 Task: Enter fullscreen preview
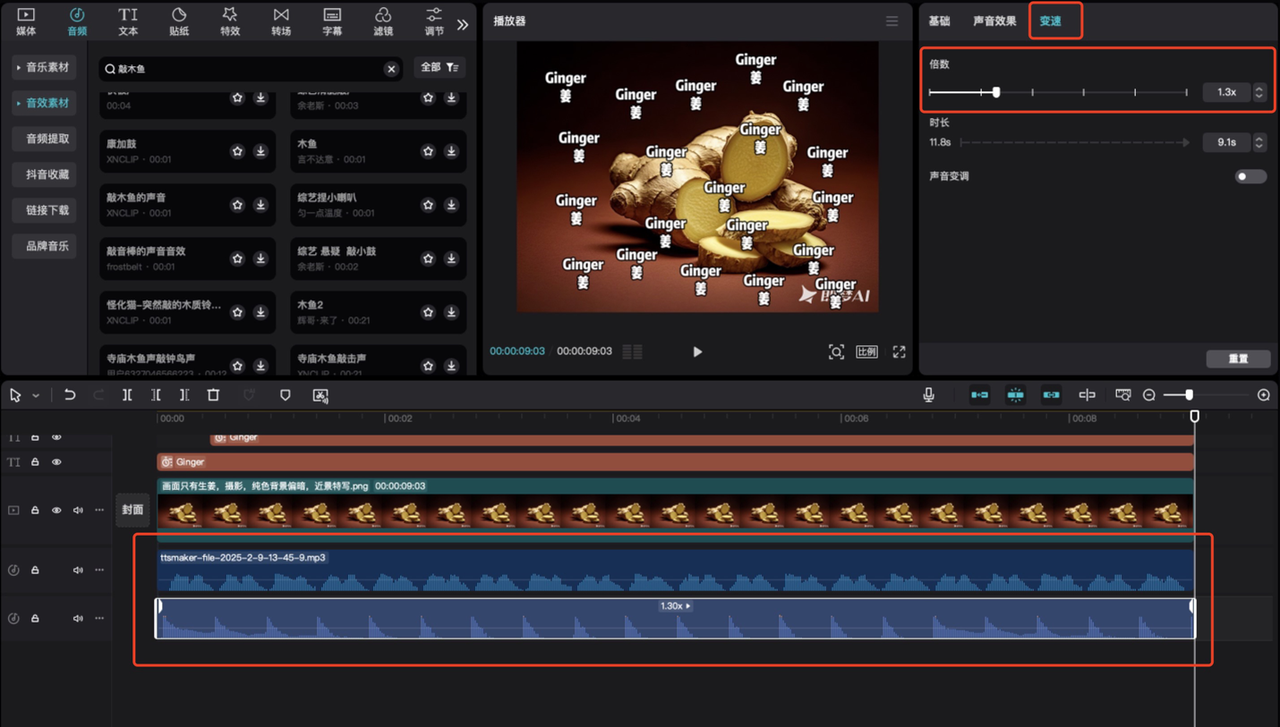(x=899, y=352)
